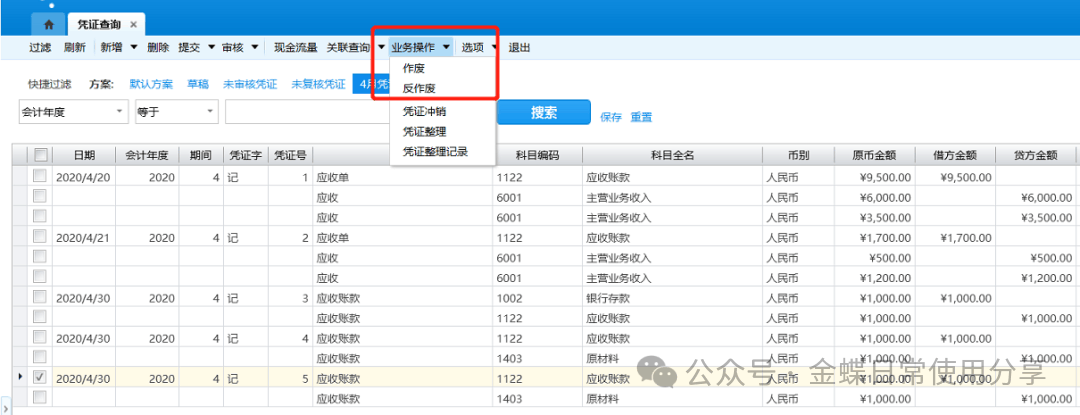
Task: Select the 凭证冲销 menu entry
Action: (x=424, y=111)
